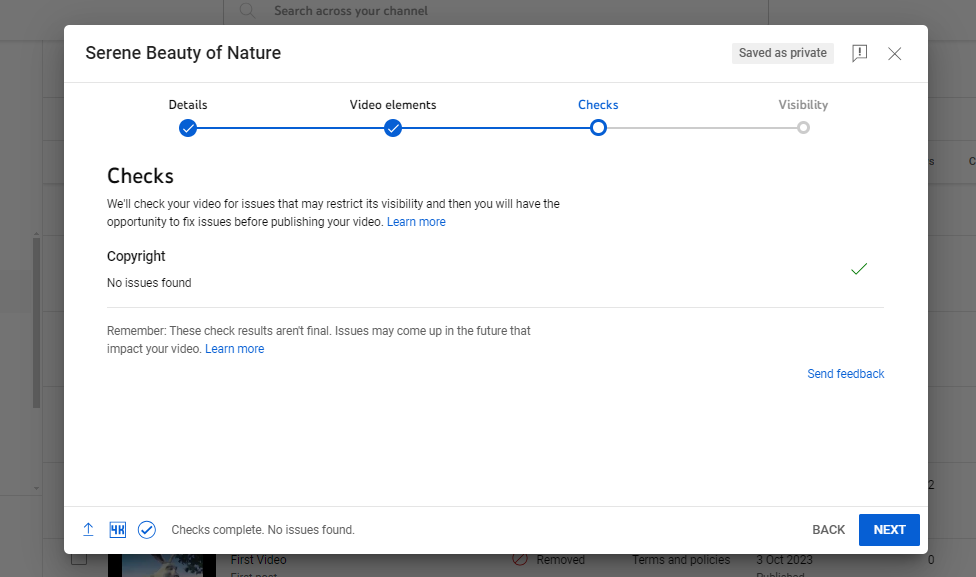Image resolution: width=976 pixels, height=577 pixels.
Task: Click Terms and policies restriction text
Action: click(x=681, y=560)
